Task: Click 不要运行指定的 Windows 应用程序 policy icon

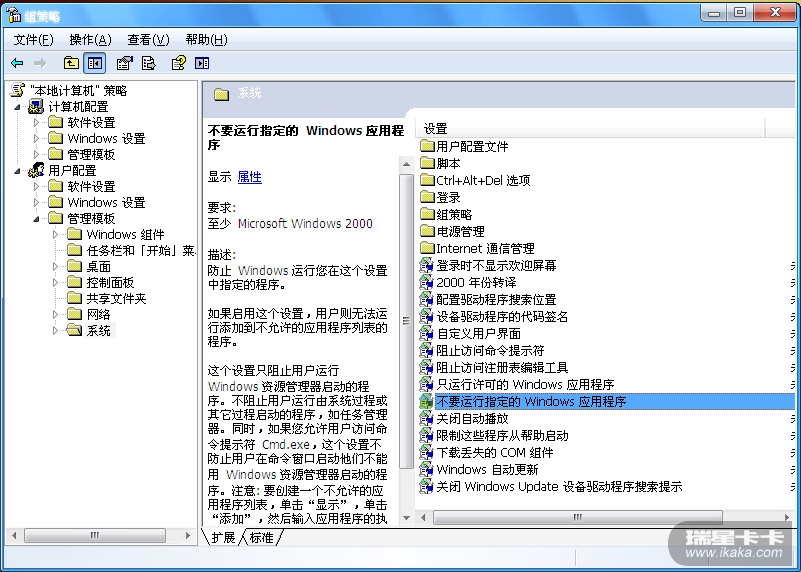Action: [426, 401]
